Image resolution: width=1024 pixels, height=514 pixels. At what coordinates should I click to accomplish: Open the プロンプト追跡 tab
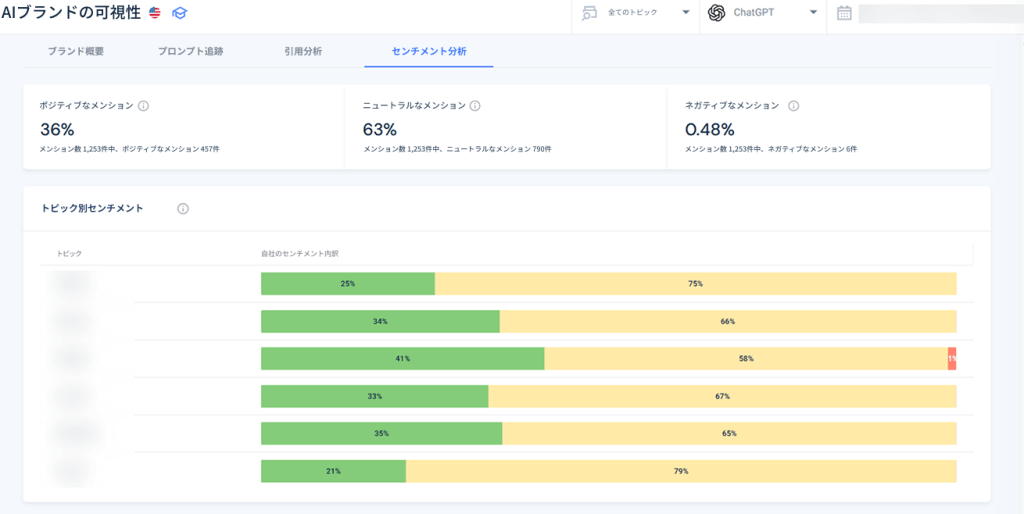(191, 52)
